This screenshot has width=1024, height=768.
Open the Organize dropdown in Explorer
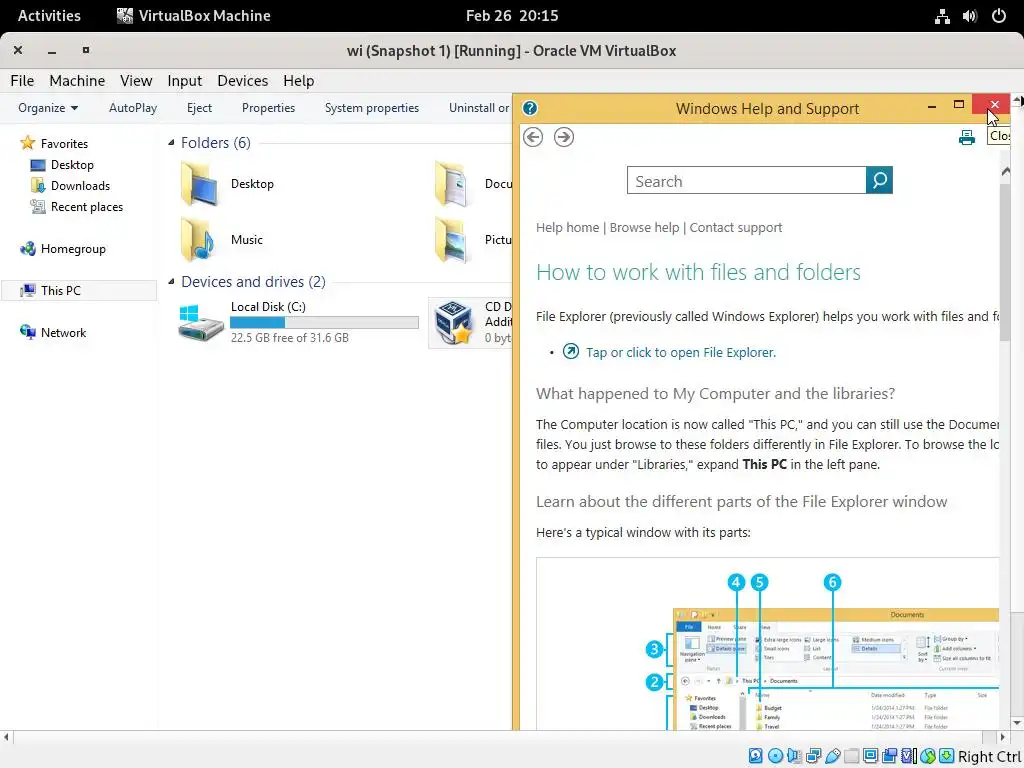tap(48, 108)
